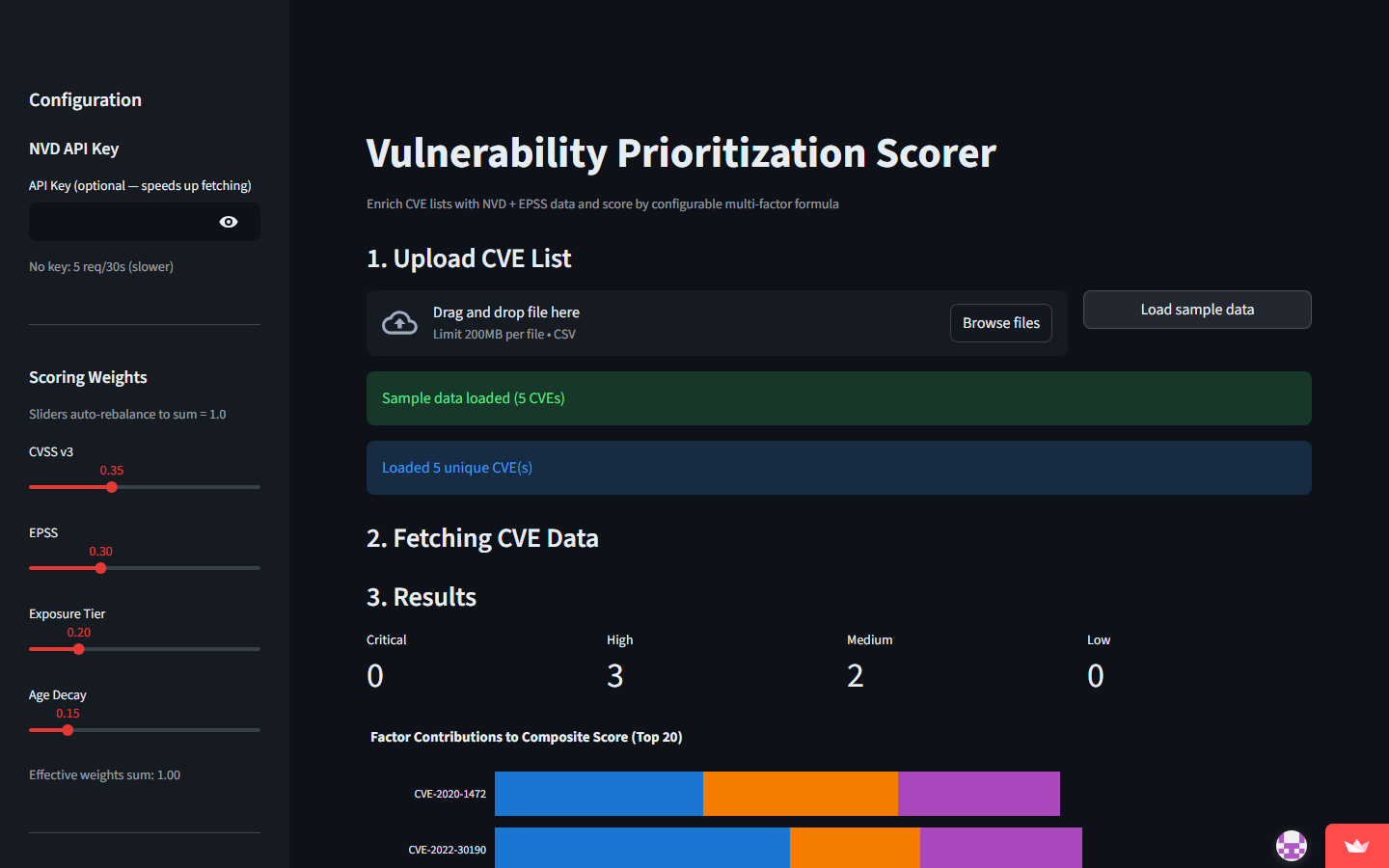The image size is (1389, 868).
Task: Click the '3. Results' section header
Action: [422, 596]
